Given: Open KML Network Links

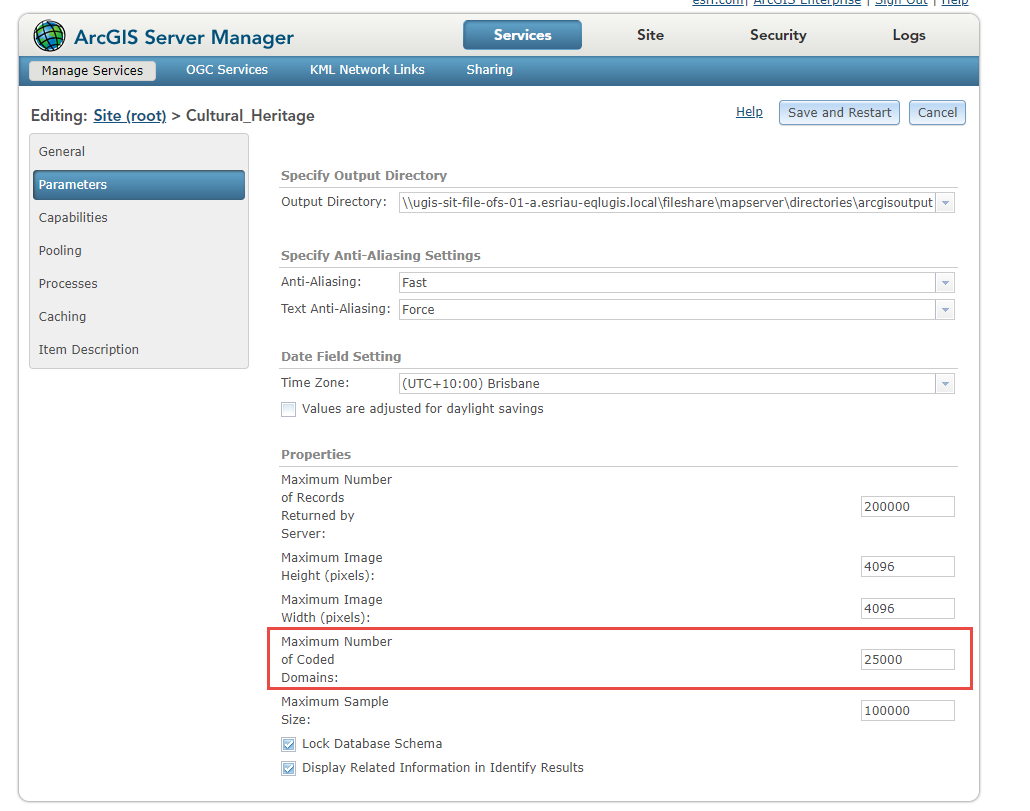Looking at the screenshot, I should click(367, 70).
